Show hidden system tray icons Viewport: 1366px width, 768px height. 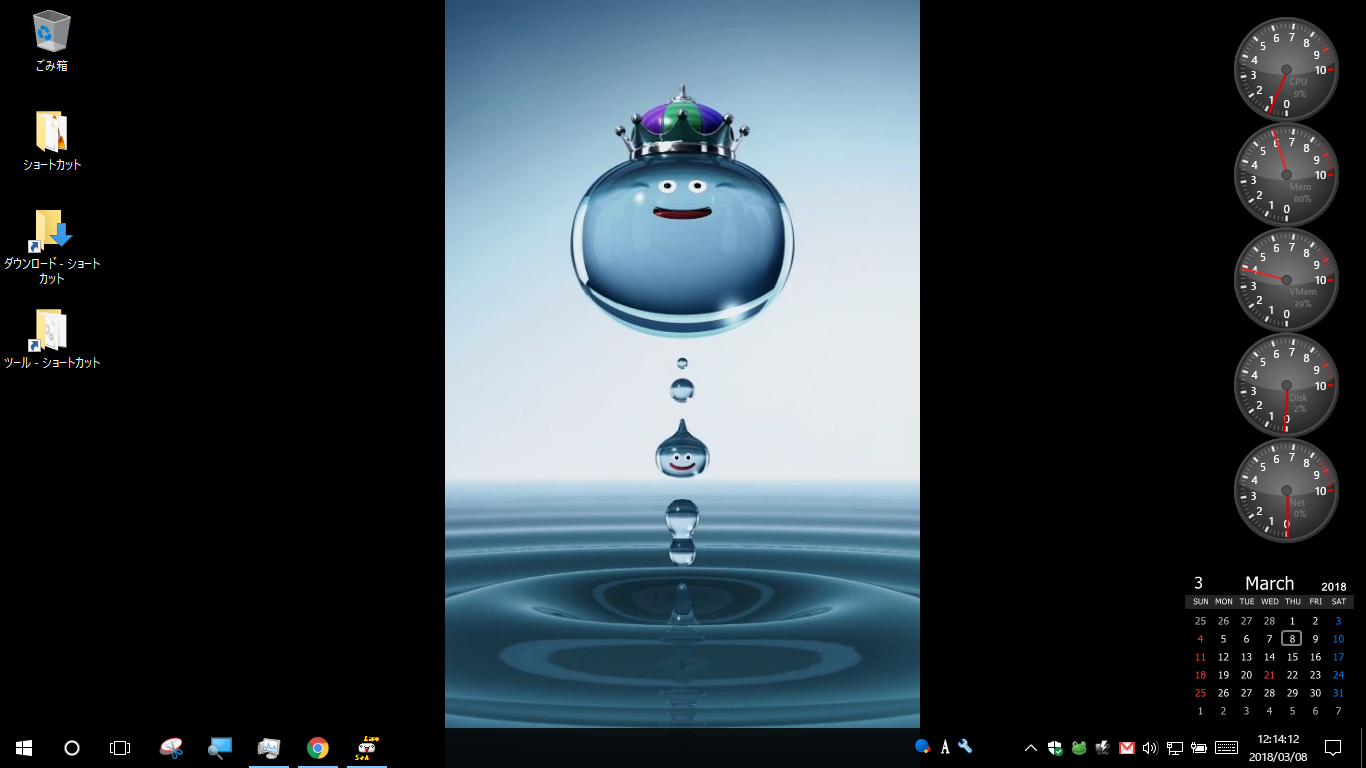1031,747
